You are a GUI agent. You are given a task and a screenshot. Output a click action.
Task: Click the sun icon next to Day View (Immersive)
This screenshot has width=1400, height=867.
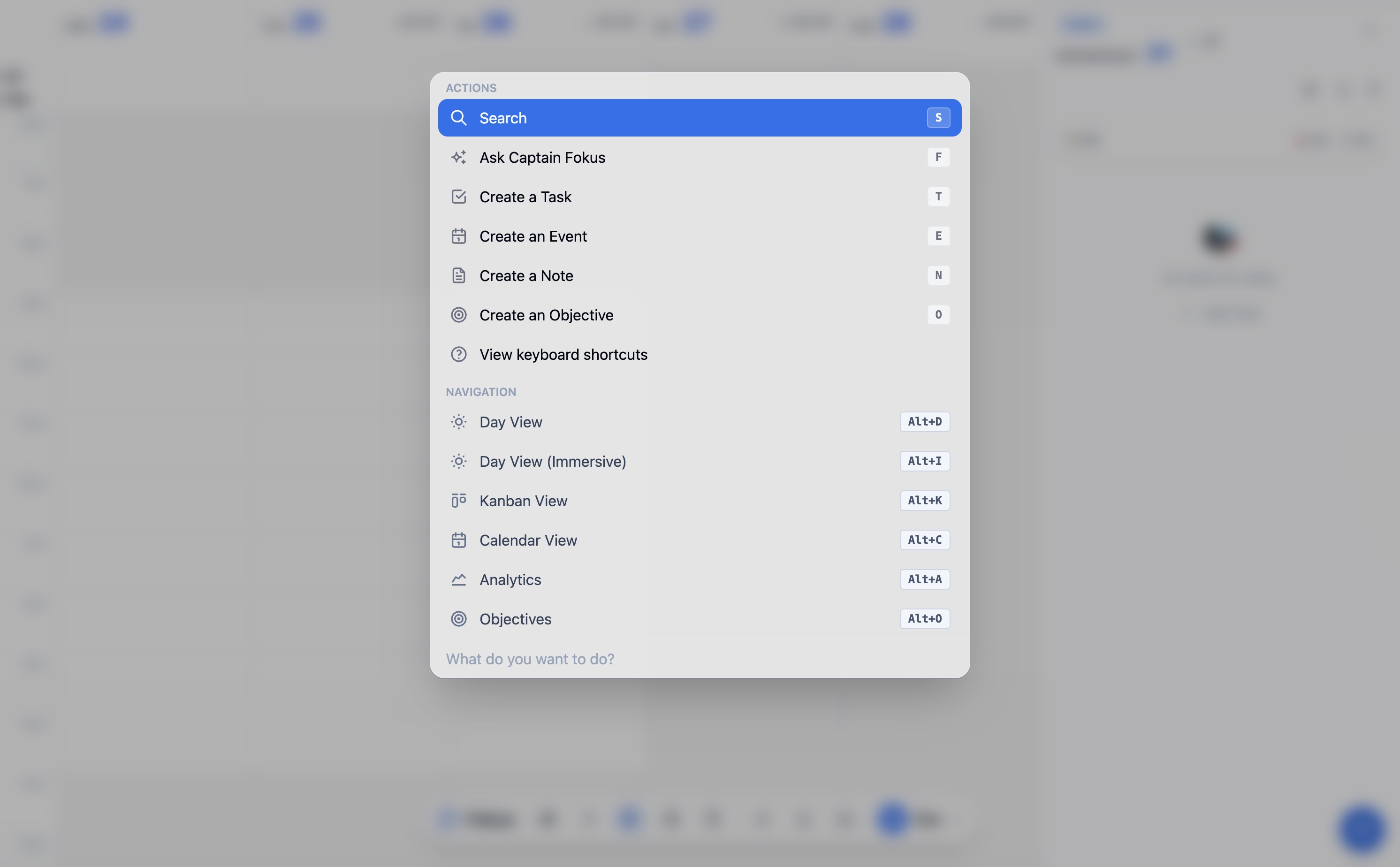point(458,462)
